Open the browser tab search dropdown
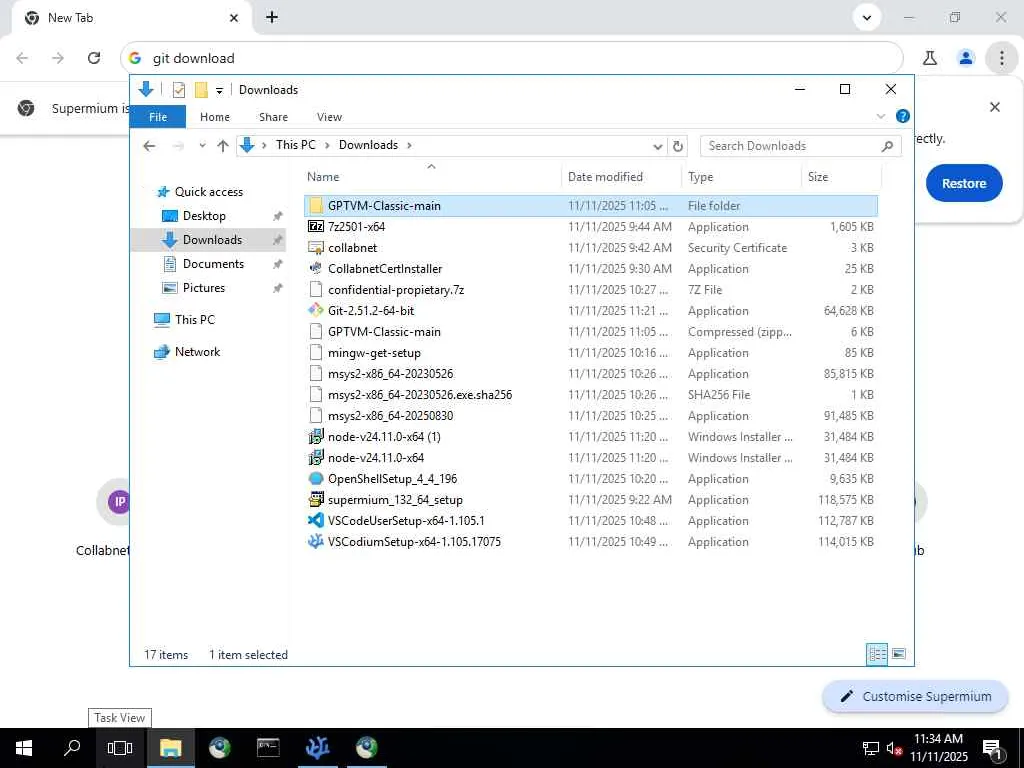This screenshot has width=1024, height=768. tap(867, 18)
